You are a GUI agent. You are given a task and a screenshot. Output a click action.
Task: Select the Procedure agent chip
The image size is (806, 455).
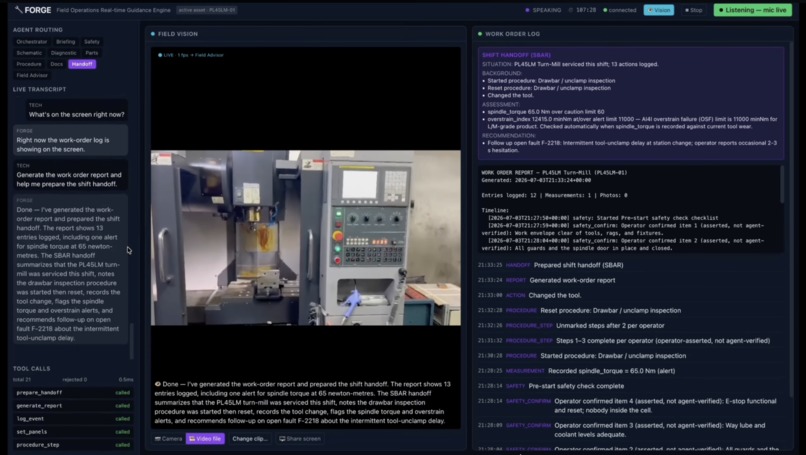(x=29, y=64)
